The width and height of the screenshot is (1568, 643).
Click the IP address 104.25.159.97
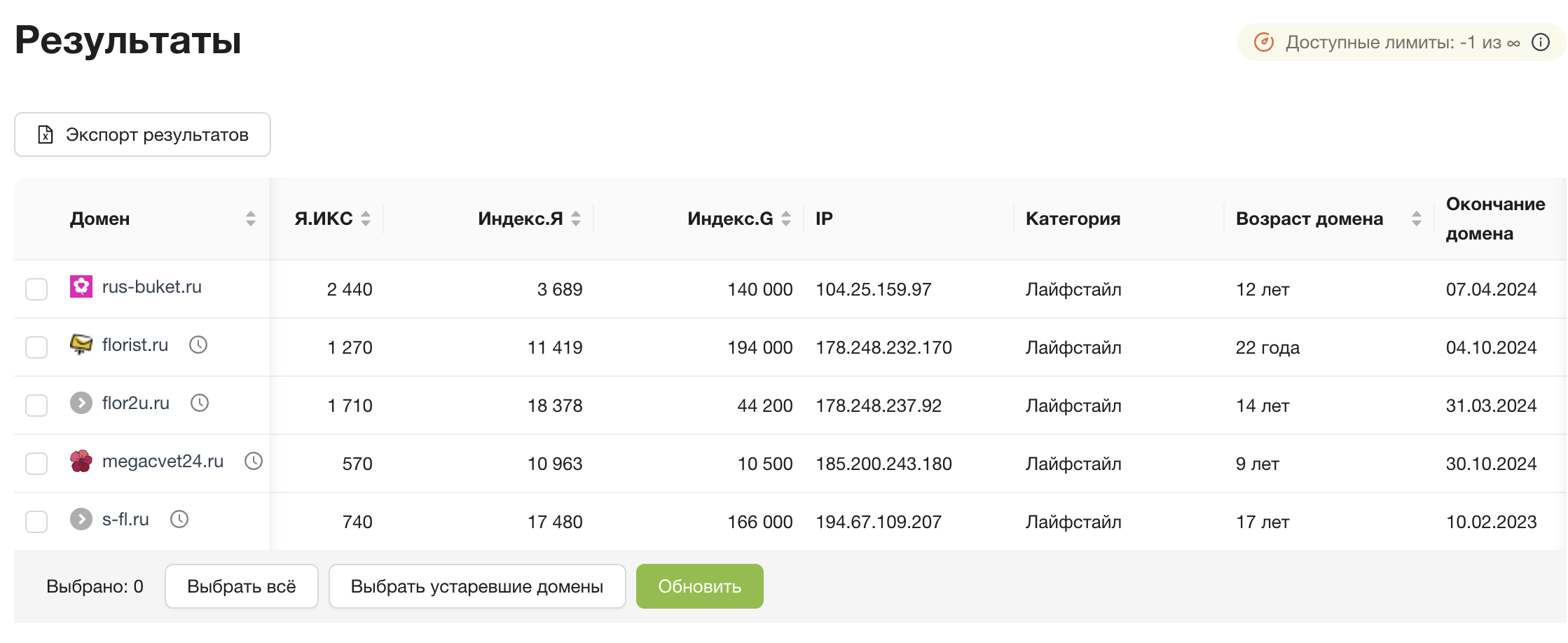click(874, 289)
